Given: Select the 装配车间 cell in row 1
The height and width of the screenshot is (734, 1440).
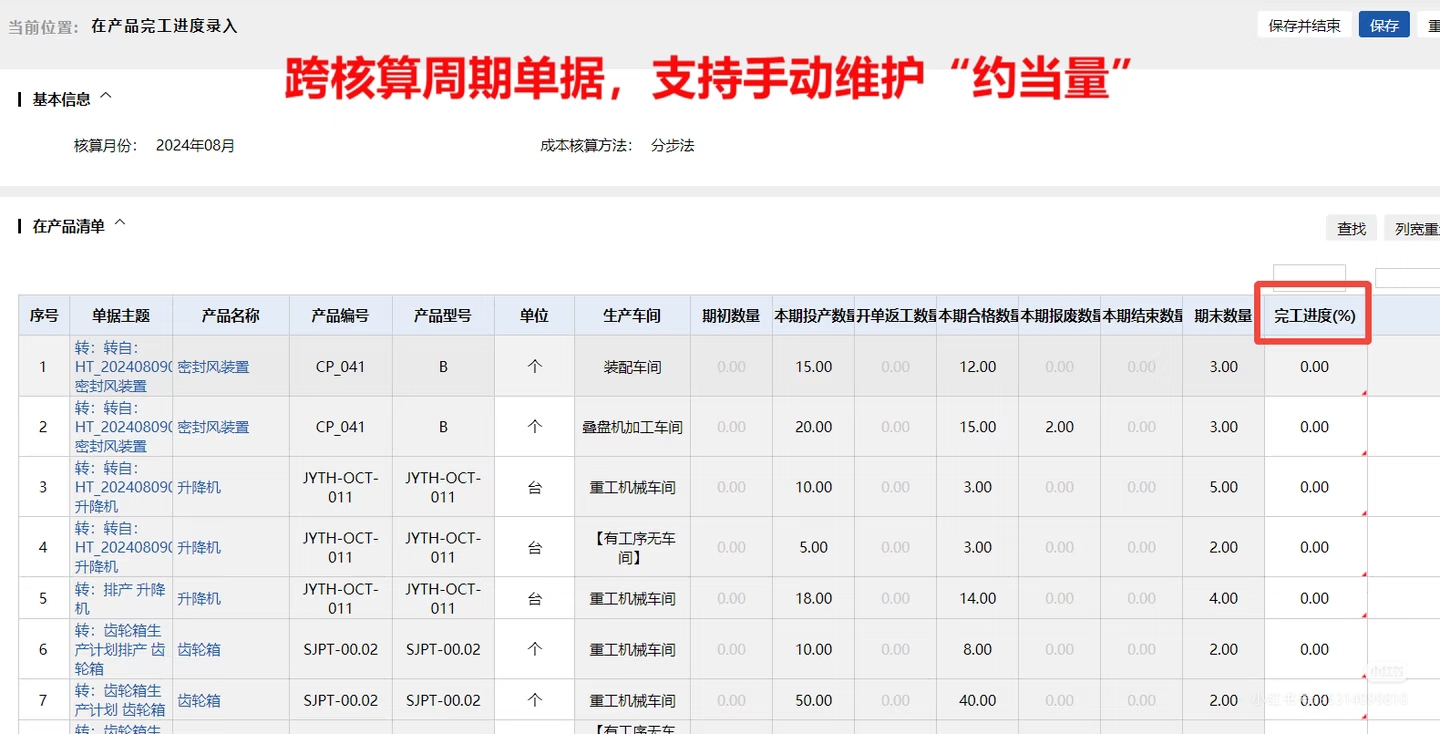Looking at the screenshot, I should [632, 367].
